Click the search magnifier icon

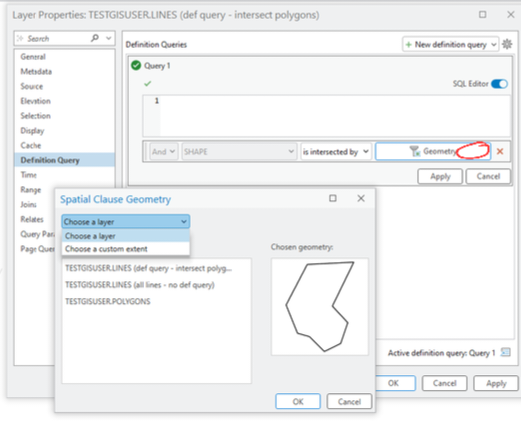95,38
